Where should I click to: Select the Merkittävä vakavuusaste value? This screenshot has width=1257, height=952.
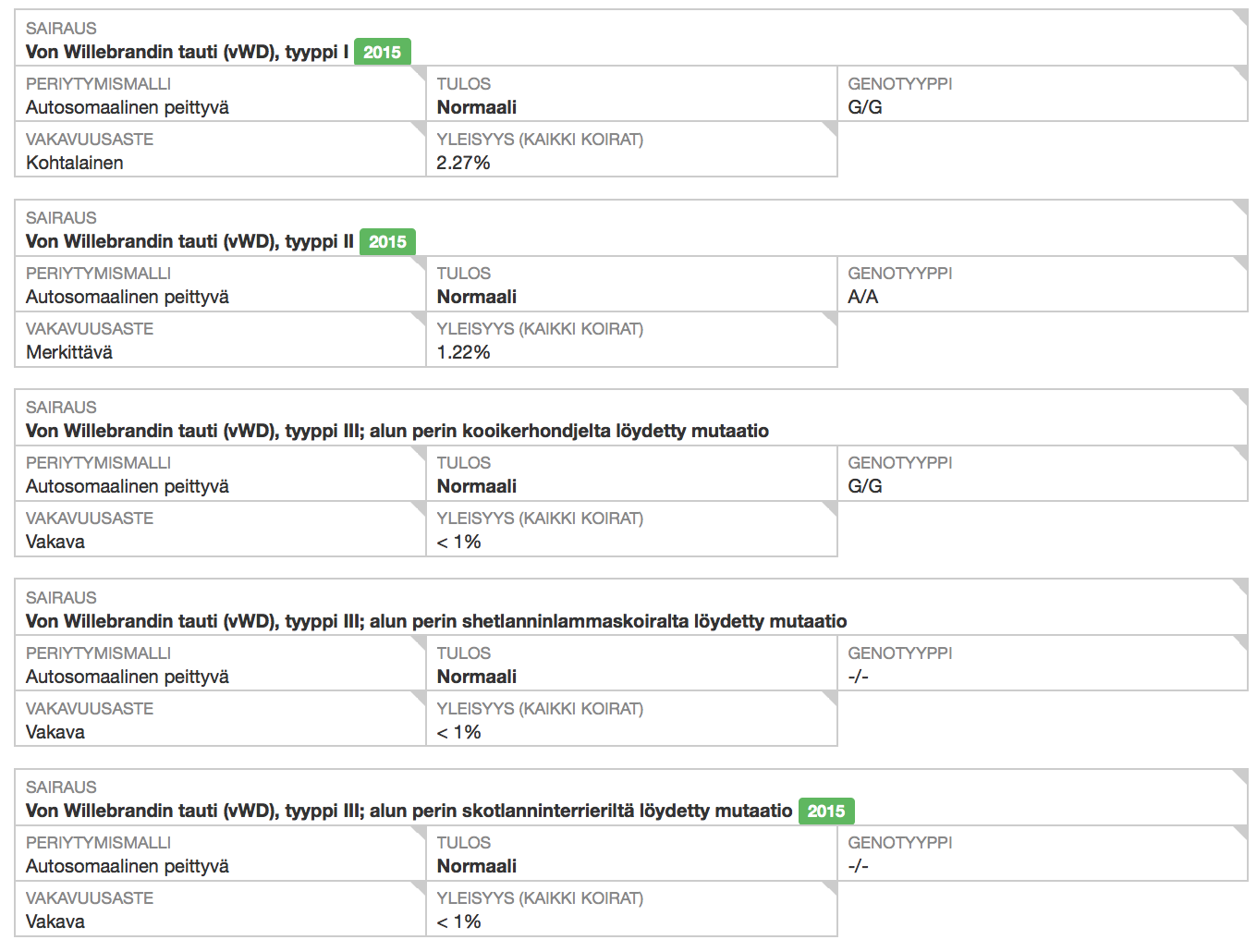[x=69, y=353]
